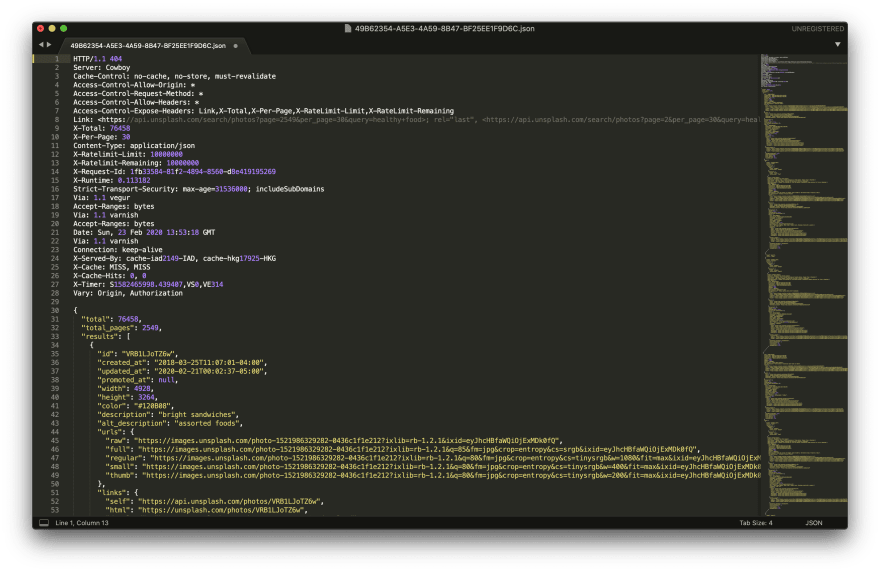Click the Access-Control-Allow-Origin line

pyautogui.click(x=134, y=85)
